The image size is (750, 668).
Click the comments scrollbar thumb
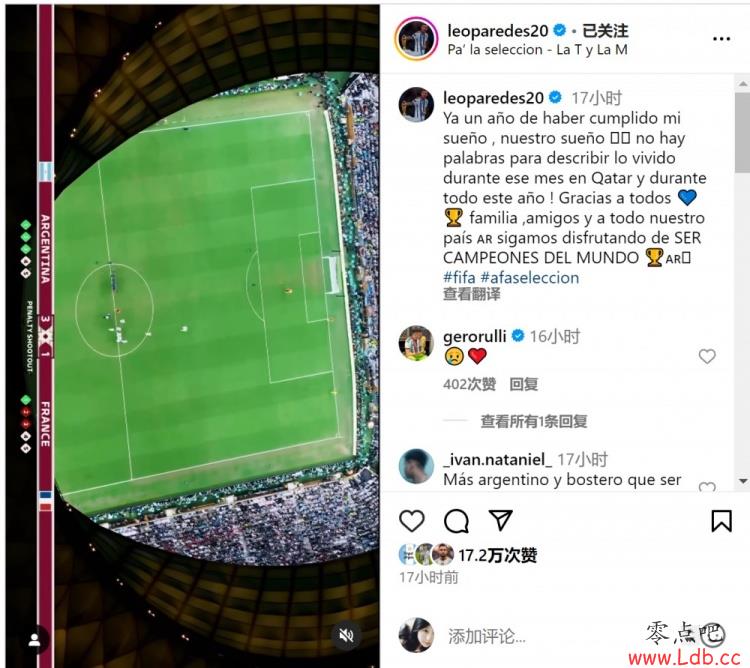[742, 132]
